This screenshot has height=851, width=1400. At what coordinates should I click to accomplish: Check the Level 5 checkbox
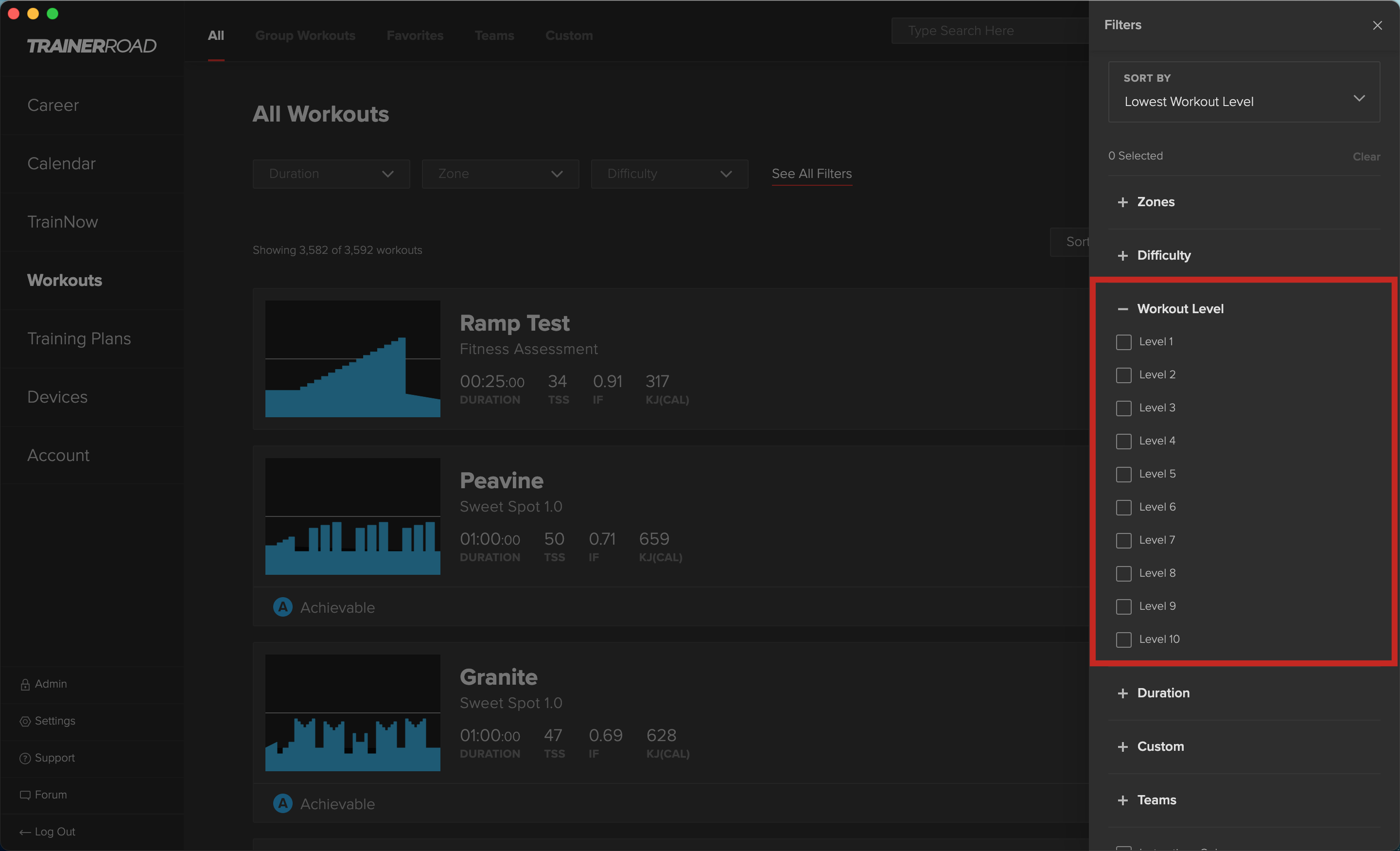tap(1123, 474)
